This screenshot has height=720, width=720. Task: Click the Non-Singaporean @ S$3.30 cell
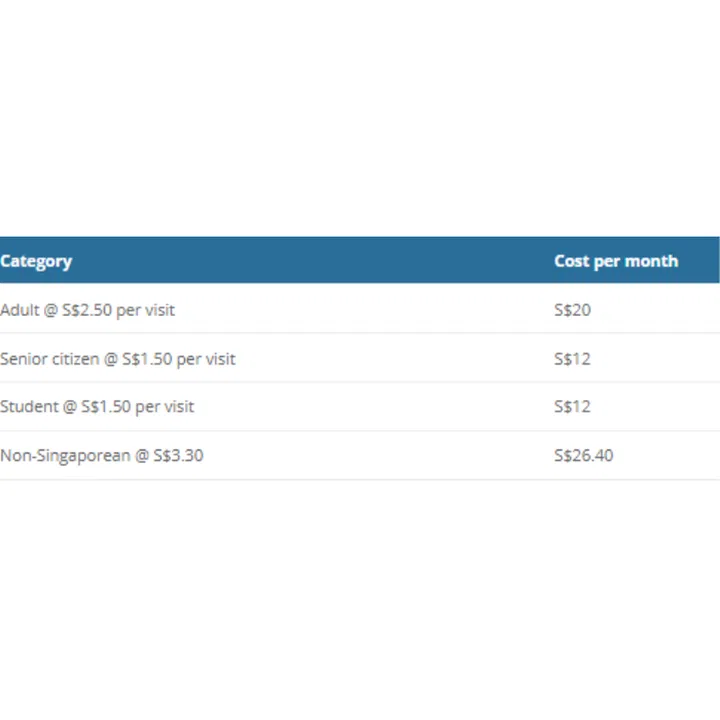[x=102, y=456]
